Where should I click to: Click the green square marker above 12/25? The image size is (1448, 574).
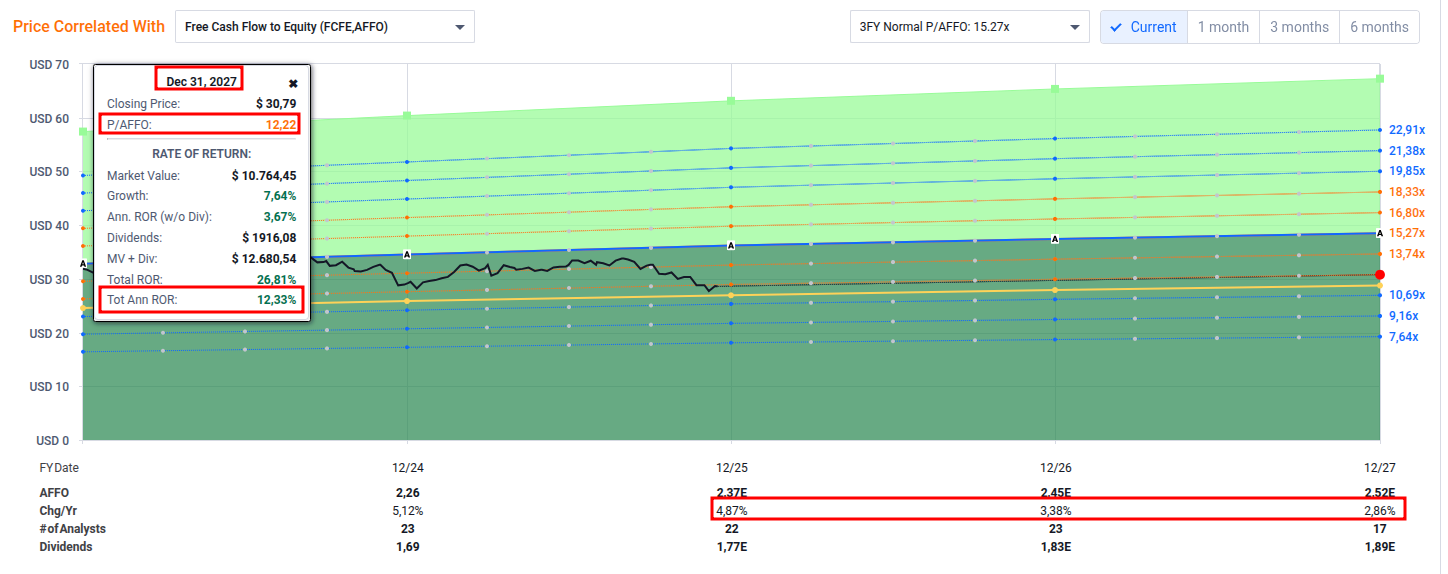[x=731, y=100]
